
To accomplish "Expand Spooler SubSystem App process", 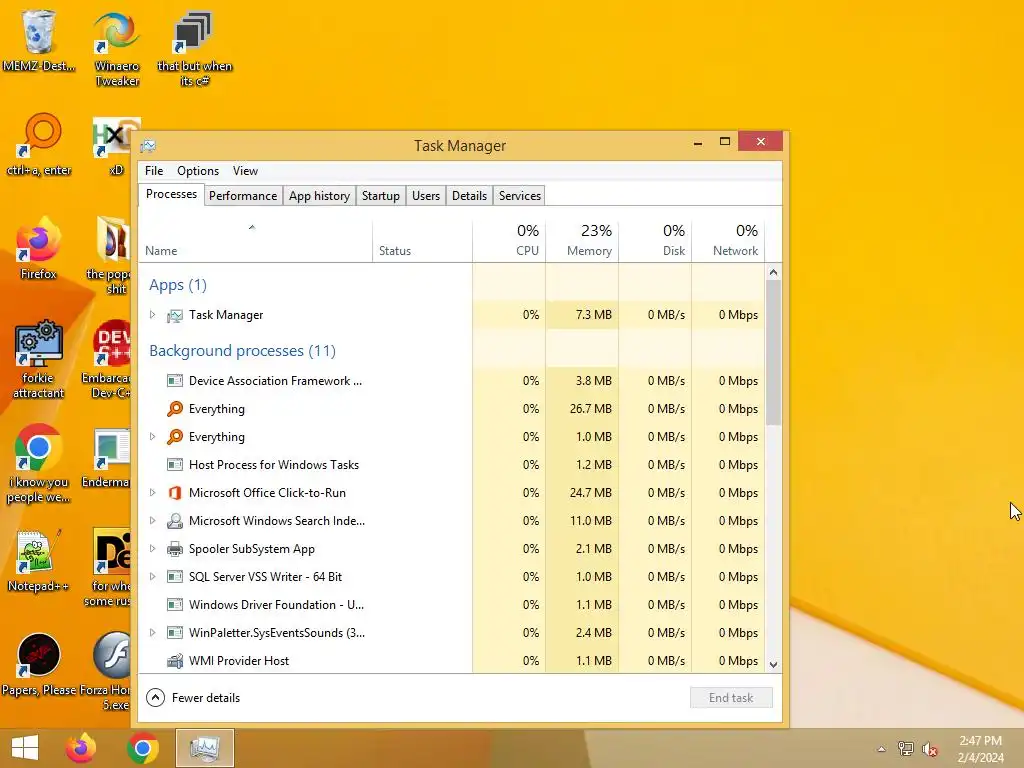I will pos(152,549).
